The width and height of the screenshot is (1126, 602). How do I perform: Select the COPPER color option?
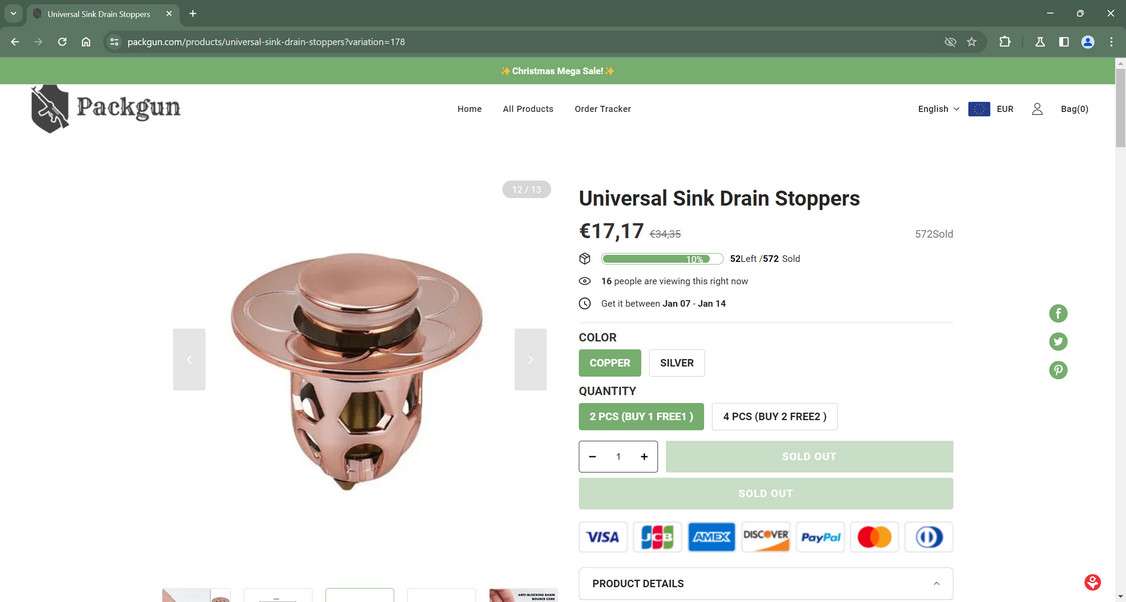click(610, 363)
